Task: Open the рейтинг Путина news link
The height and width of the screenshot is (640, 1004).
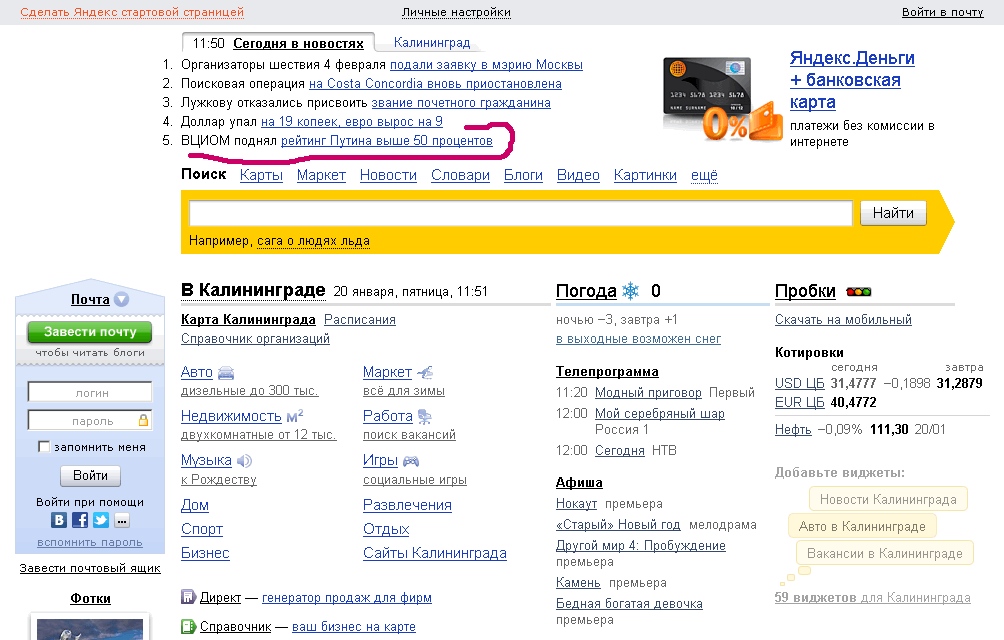Action: tap(387, 141)
